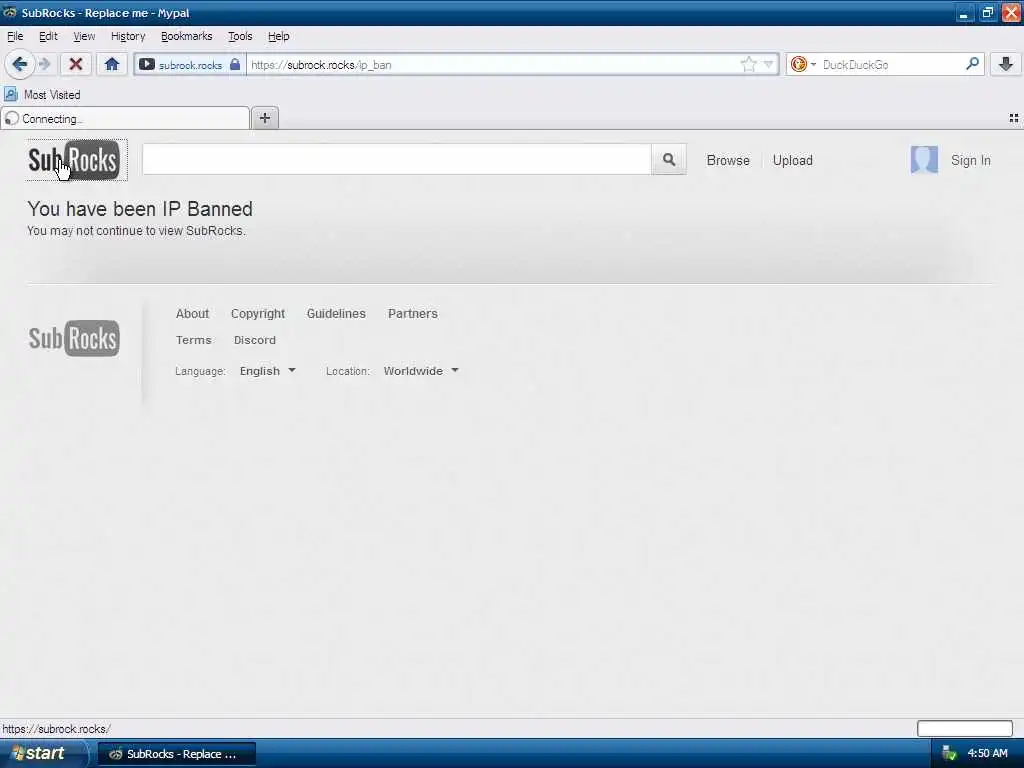
Task: Click the forward navigation arrow
Action: point(44,65)
